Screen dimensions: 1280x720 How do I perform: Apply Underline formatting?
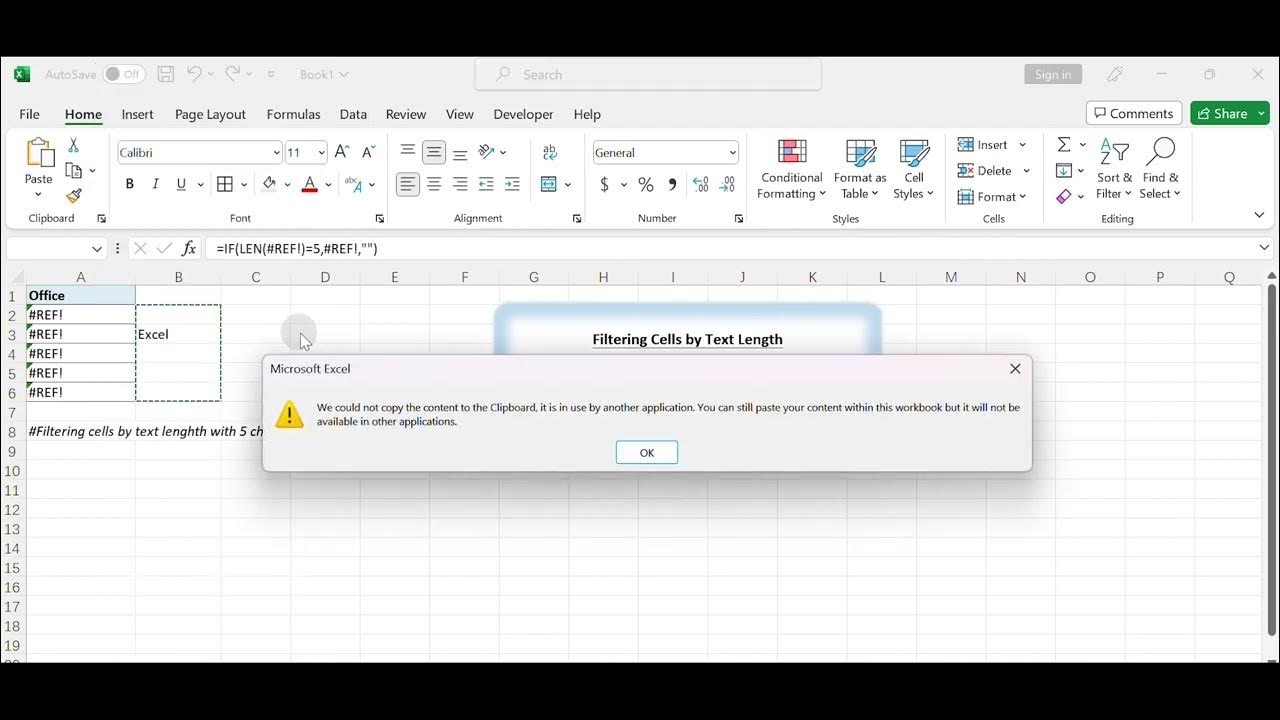(181, 184)
